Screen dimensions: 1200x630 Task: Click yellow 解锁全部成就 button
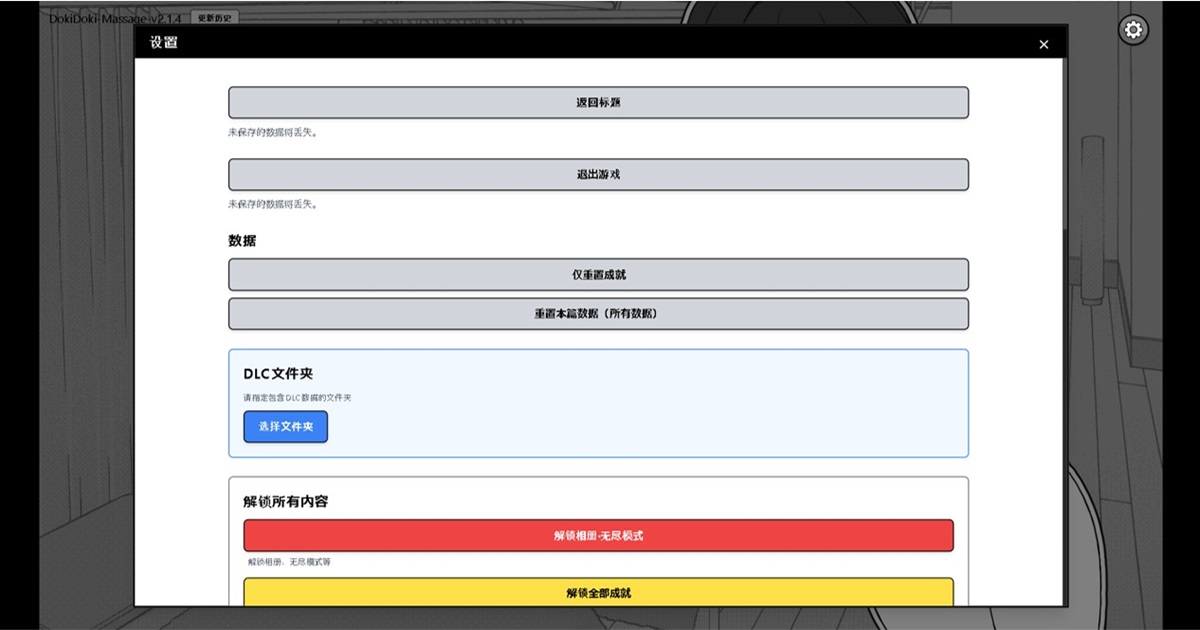click(x=598, y=592)
